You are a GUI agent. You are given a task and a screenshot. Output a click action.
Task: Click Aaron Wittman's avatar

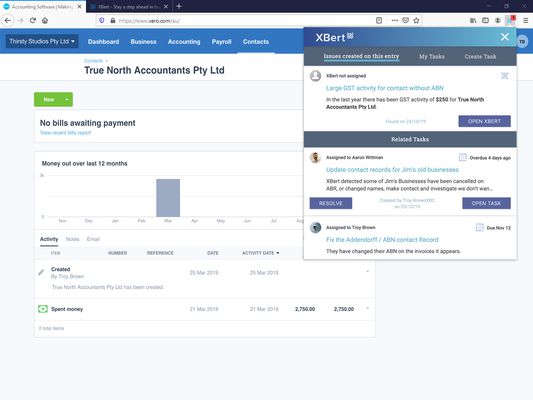point(315,157)
